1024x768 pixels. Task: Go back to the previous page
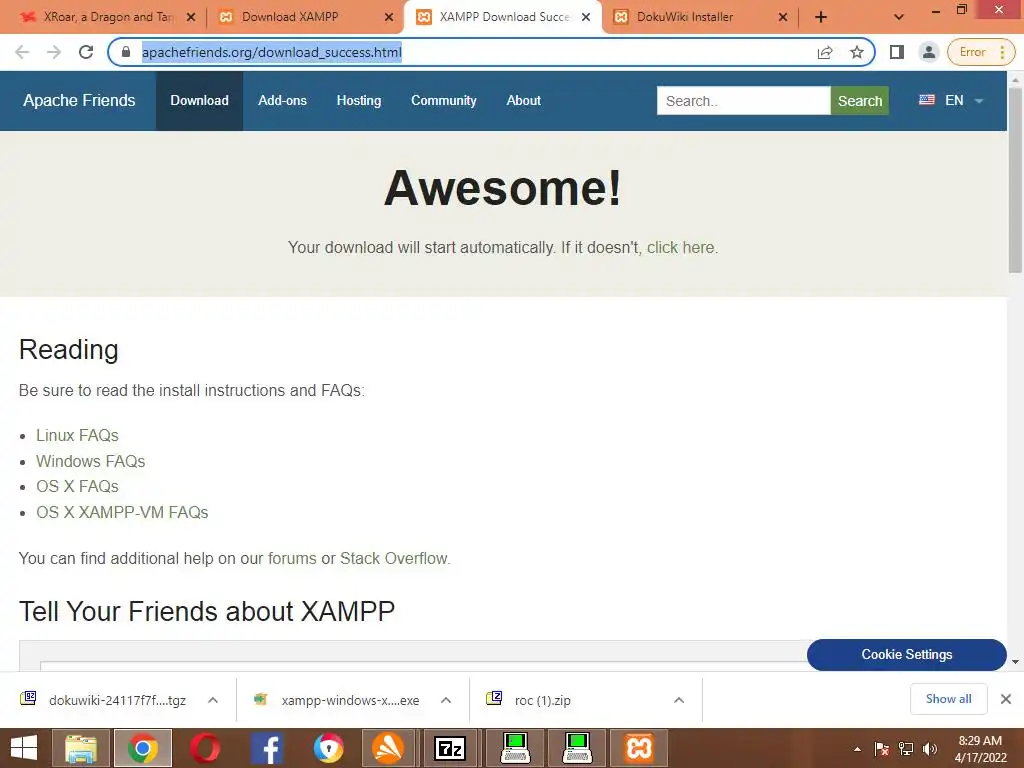22,52
